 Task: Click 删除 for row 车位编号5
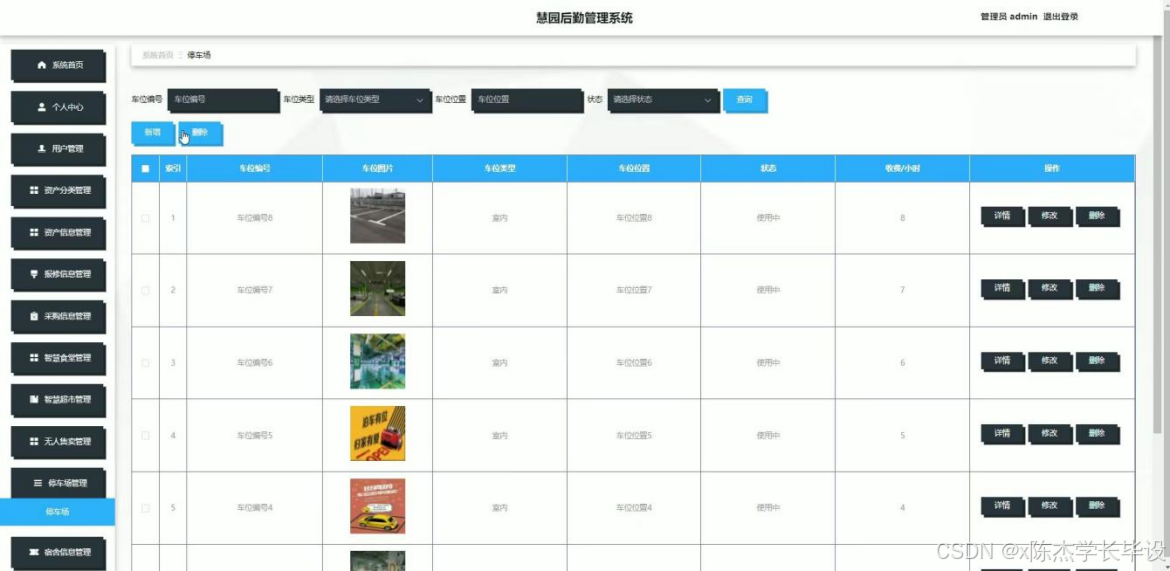1098,434
